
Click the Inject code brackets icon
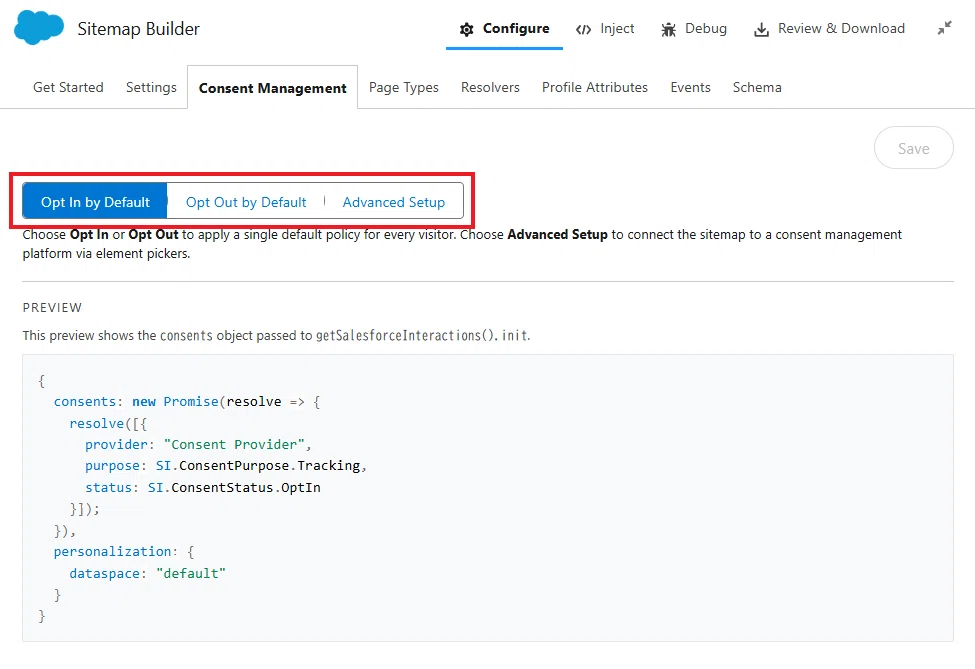pos(583,29)
